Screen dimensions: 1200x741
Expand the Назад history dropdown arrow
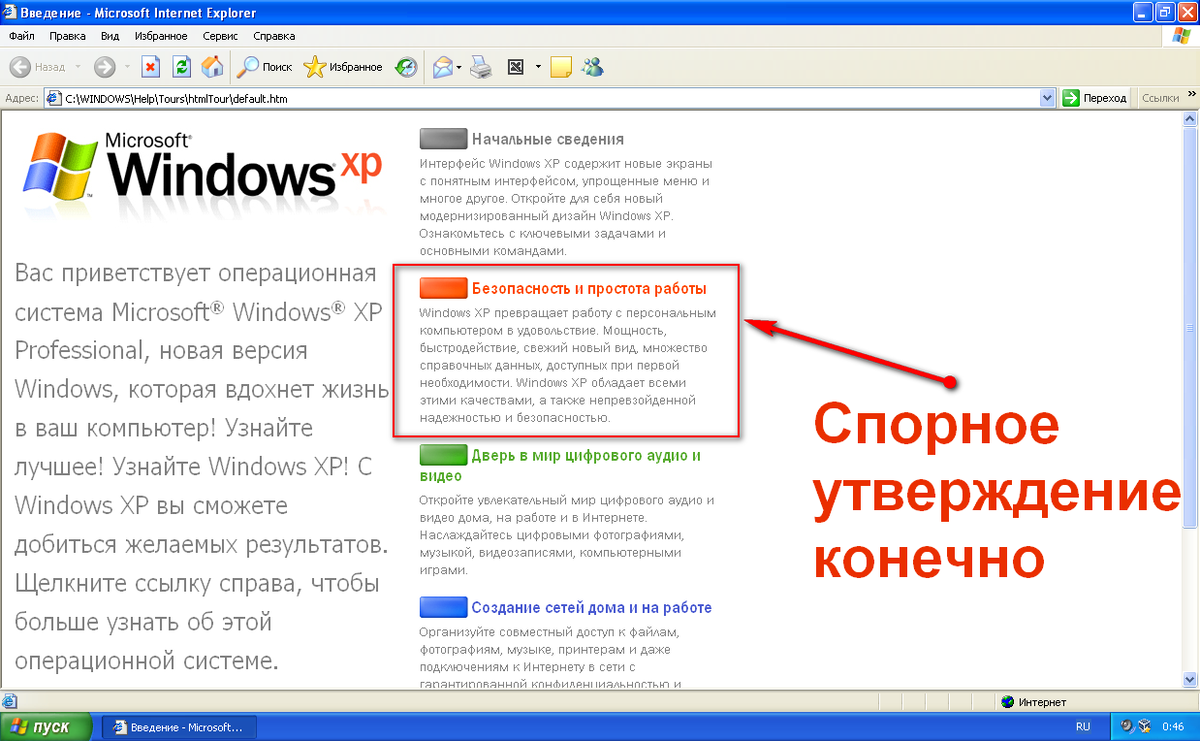click(x=78, y=67)
